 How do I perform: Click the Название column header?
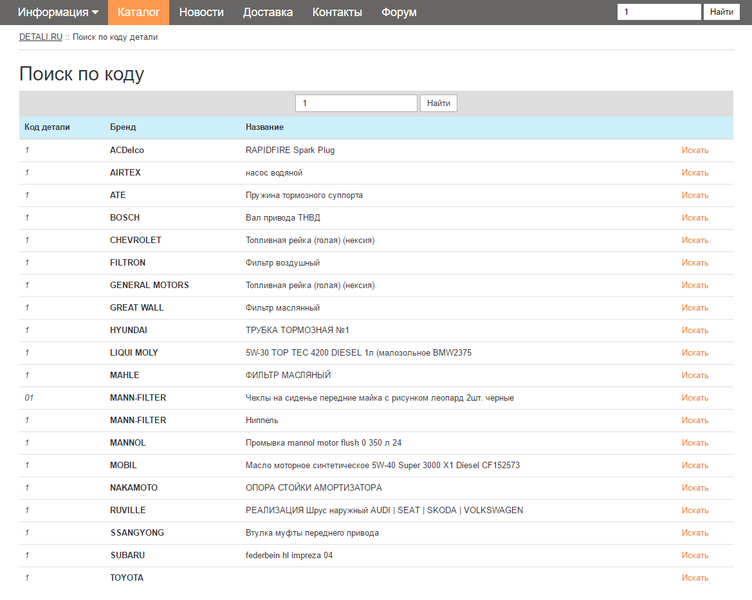pyautogui.click(x=264, y=127)
